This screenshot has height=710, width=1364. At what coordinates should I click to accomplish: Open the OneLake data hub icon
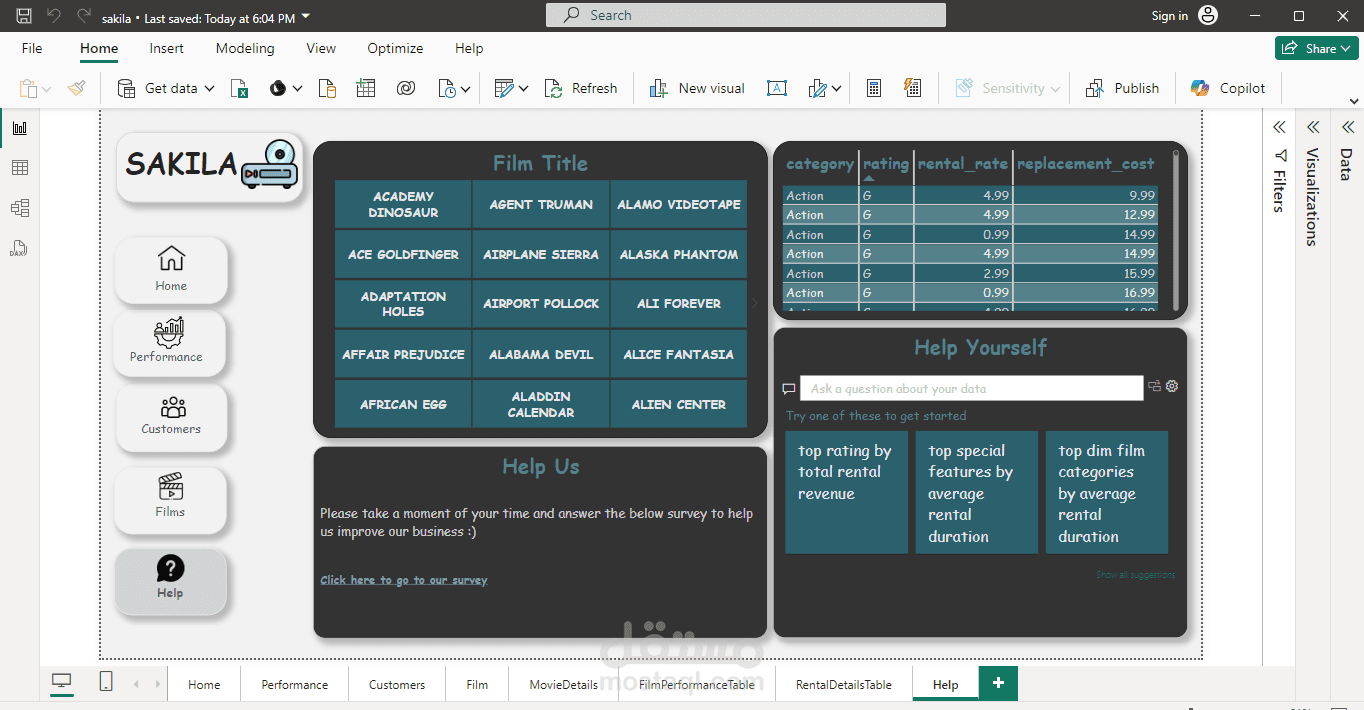click(278, 88)
